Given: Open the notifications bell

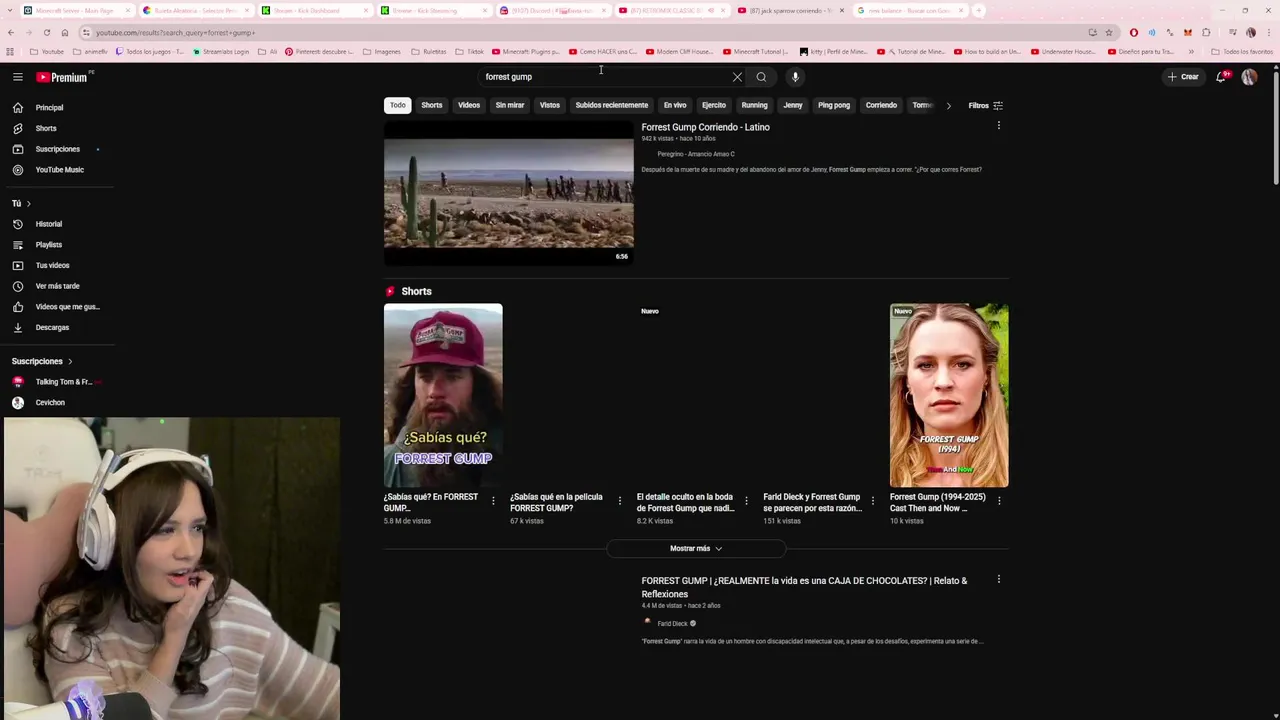Looking at the screenshot, I should point(1221,77).
